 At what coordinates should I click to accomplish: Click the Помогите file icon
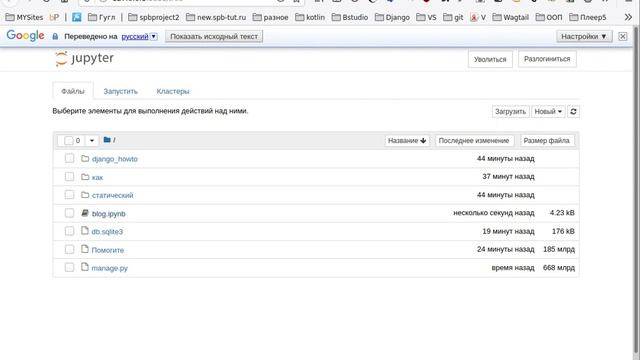pos(85,249)
